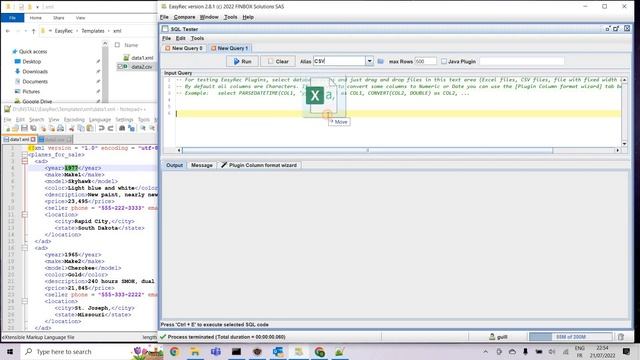The width and height of the screenshot is (640, 360).
Task: Click the File Explorer taskbar icon
Action: [x=195, y=351]
